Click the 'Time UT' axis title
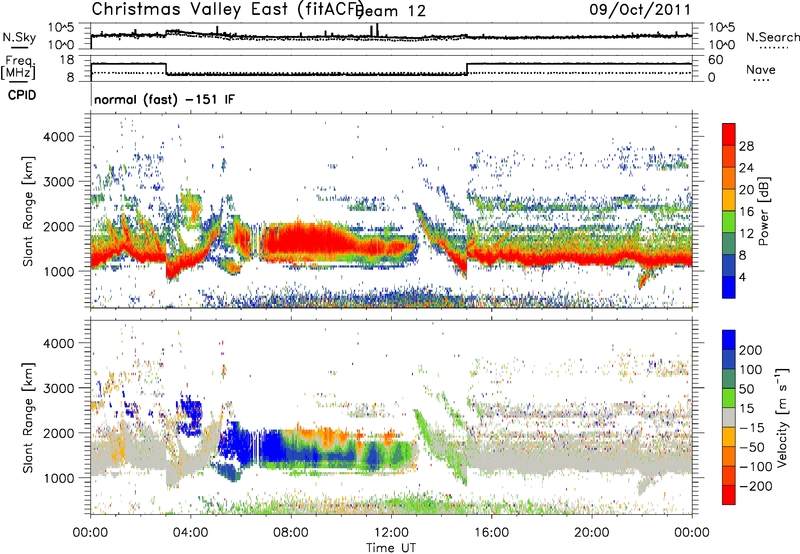This screenshot has height=554, width=800. (391, 547)
